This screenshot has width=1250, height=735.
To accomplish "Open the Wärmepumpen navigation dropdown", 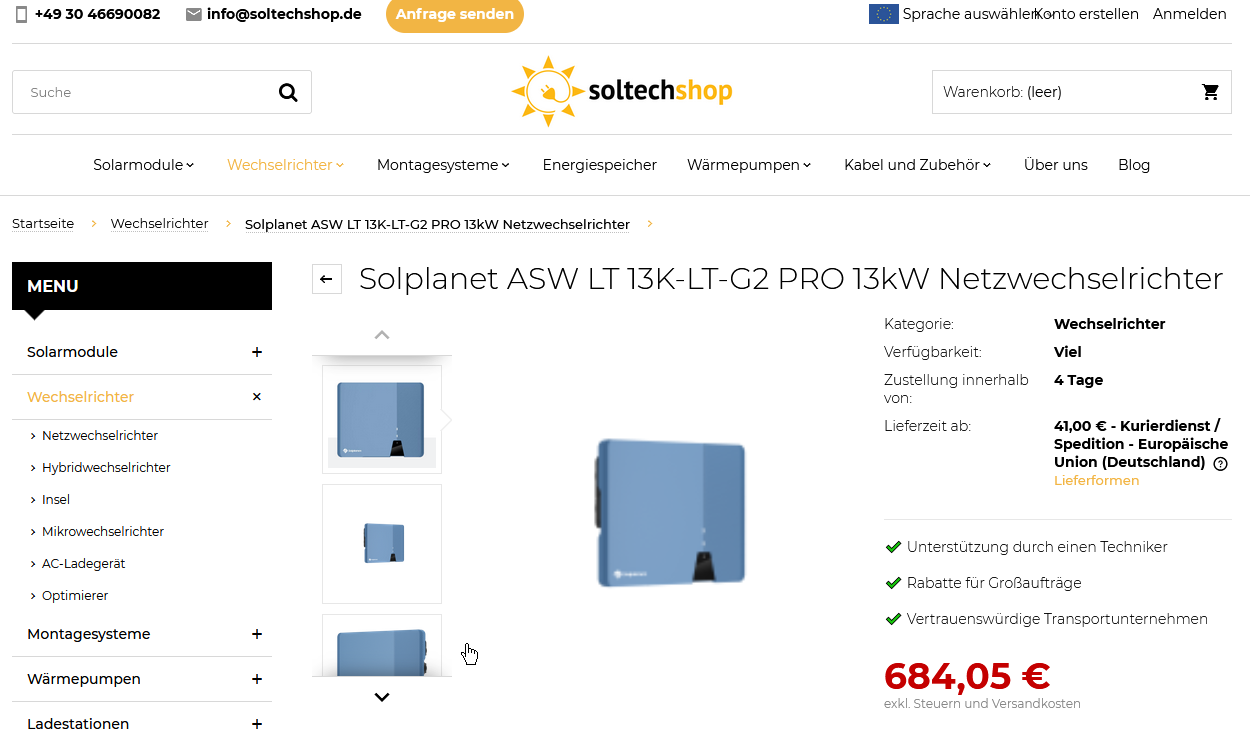I will coord(749,165).
